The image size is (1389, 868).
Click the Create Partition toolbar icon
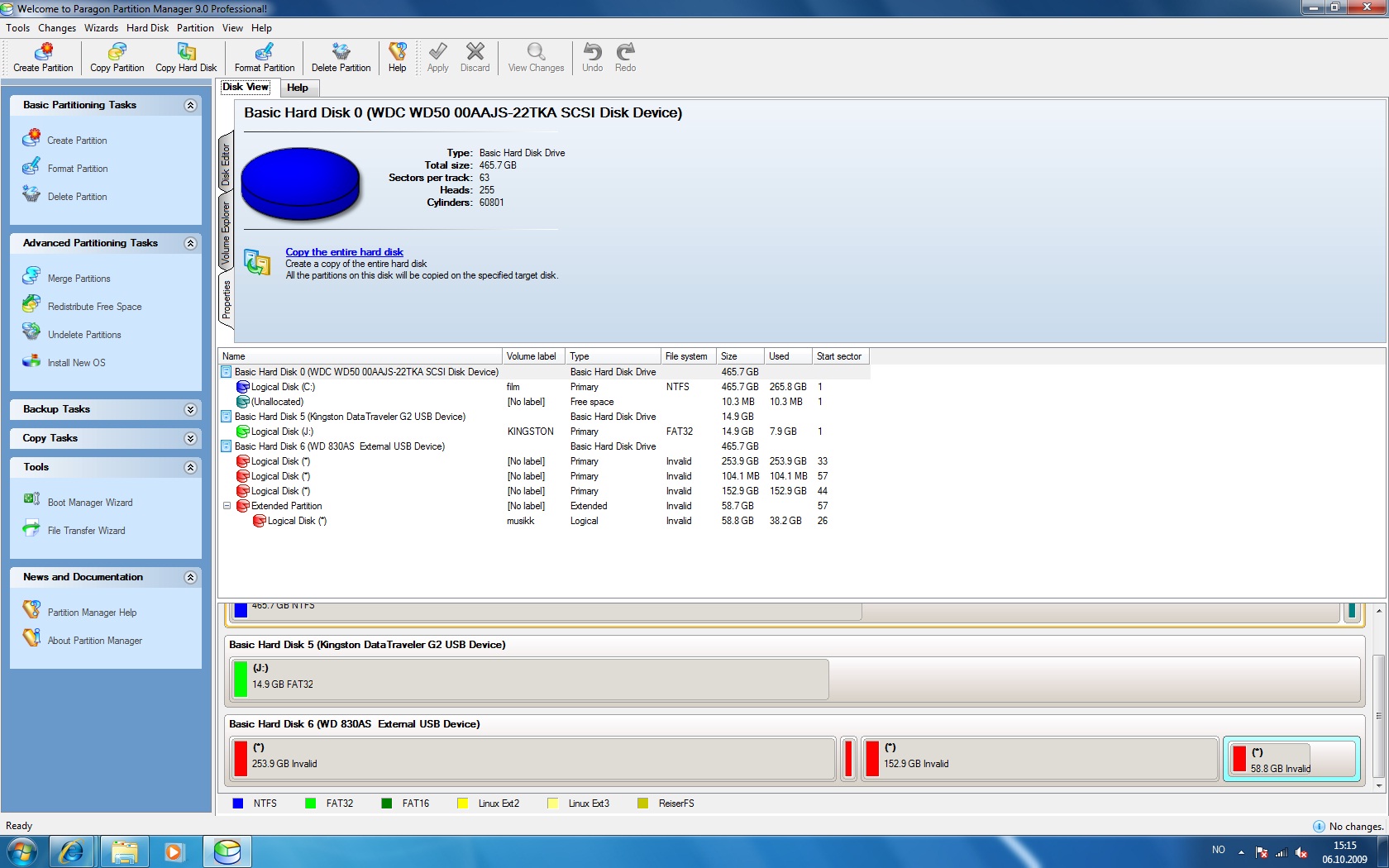point(43,57)
